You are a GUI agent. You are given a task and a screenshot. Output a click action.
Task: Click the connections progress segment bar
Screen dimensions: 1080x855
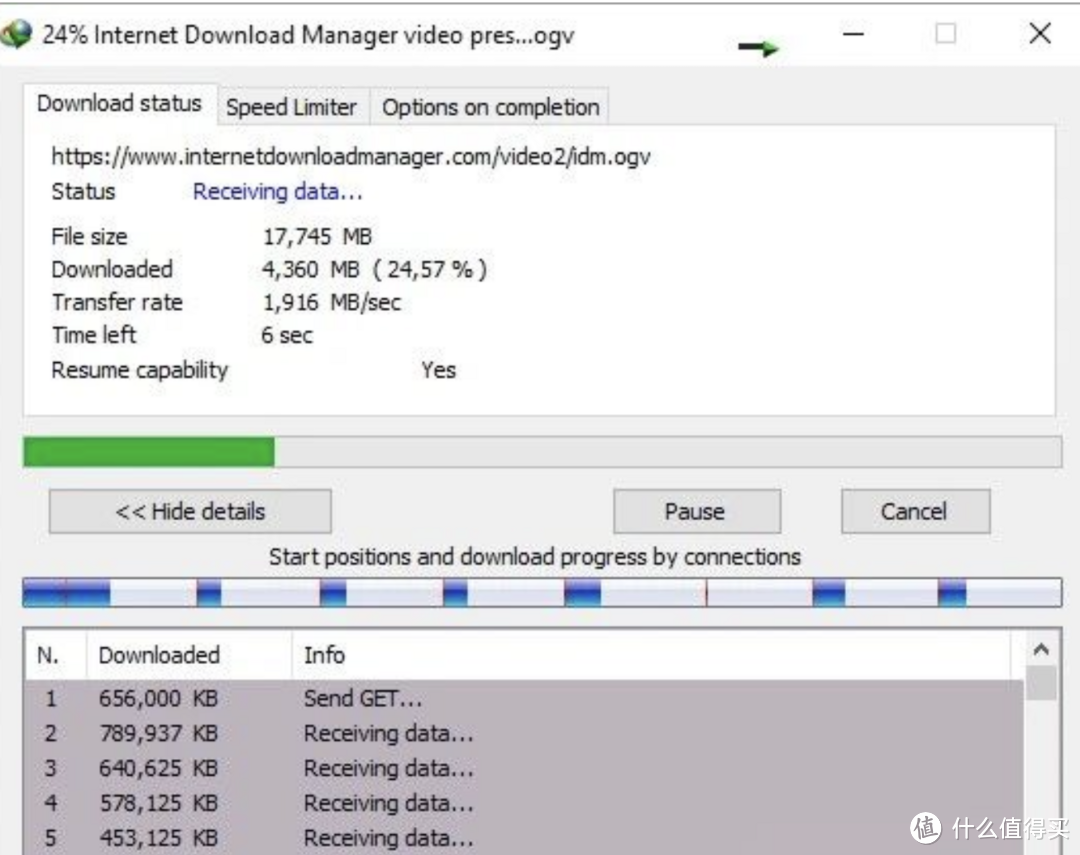coord(542,593)
